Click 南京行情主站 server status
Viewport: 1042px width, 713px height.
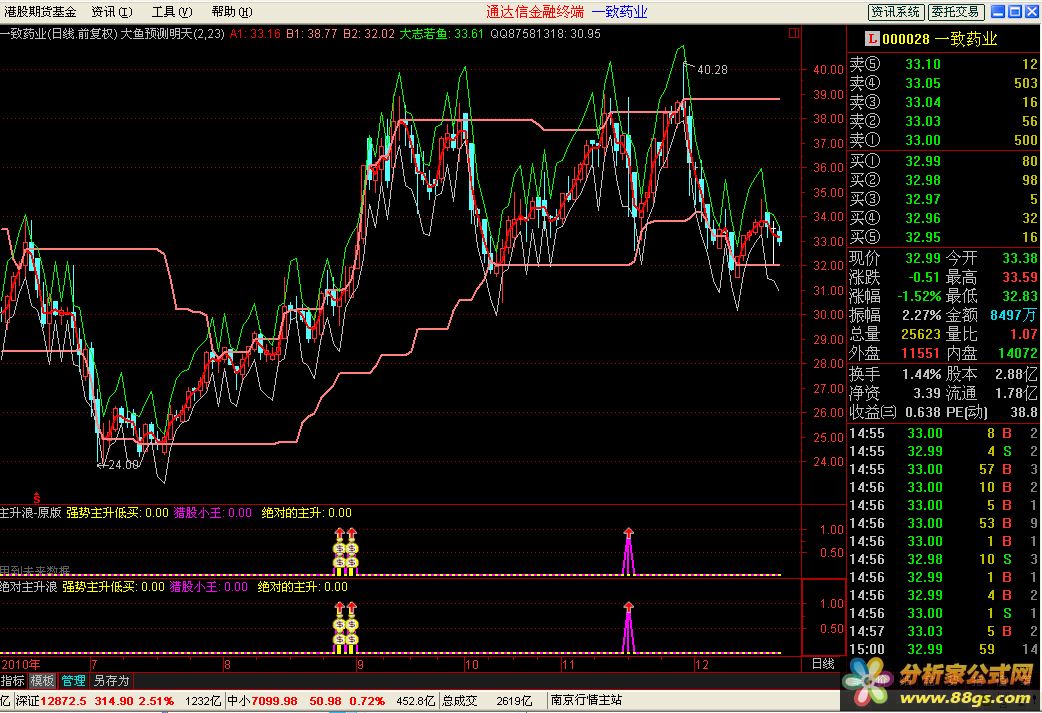587,700
